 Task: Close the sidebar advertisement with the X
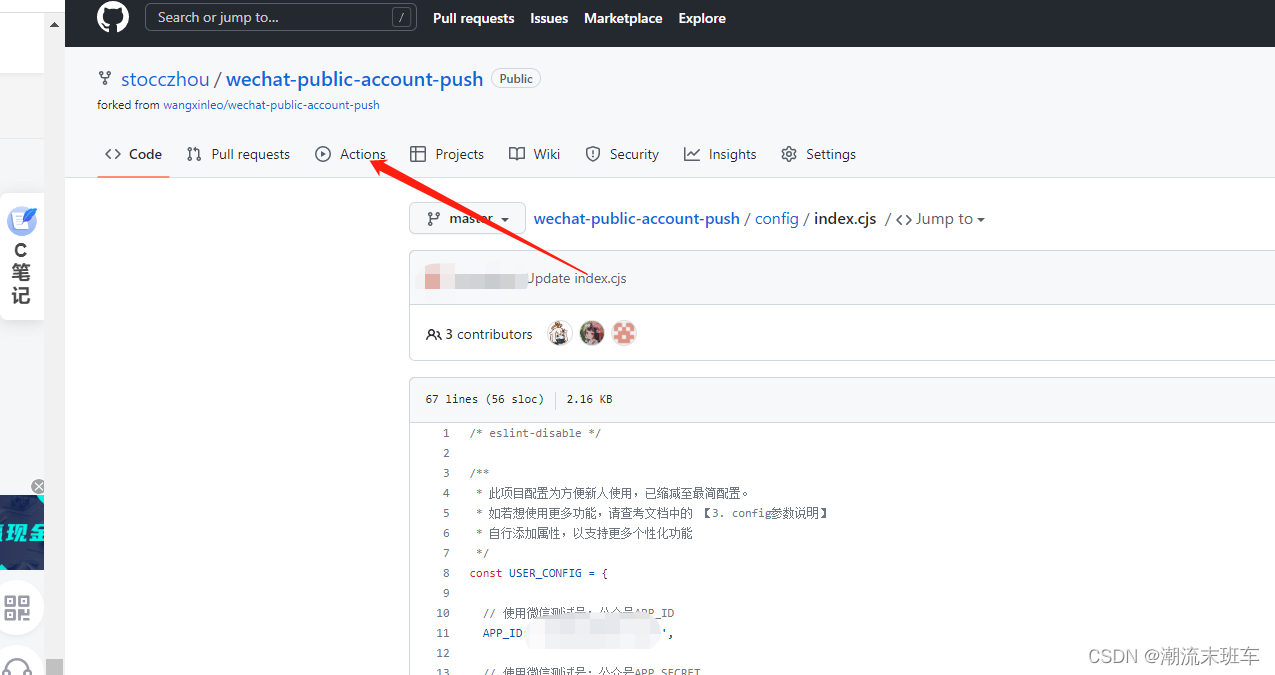pos(38,486)
